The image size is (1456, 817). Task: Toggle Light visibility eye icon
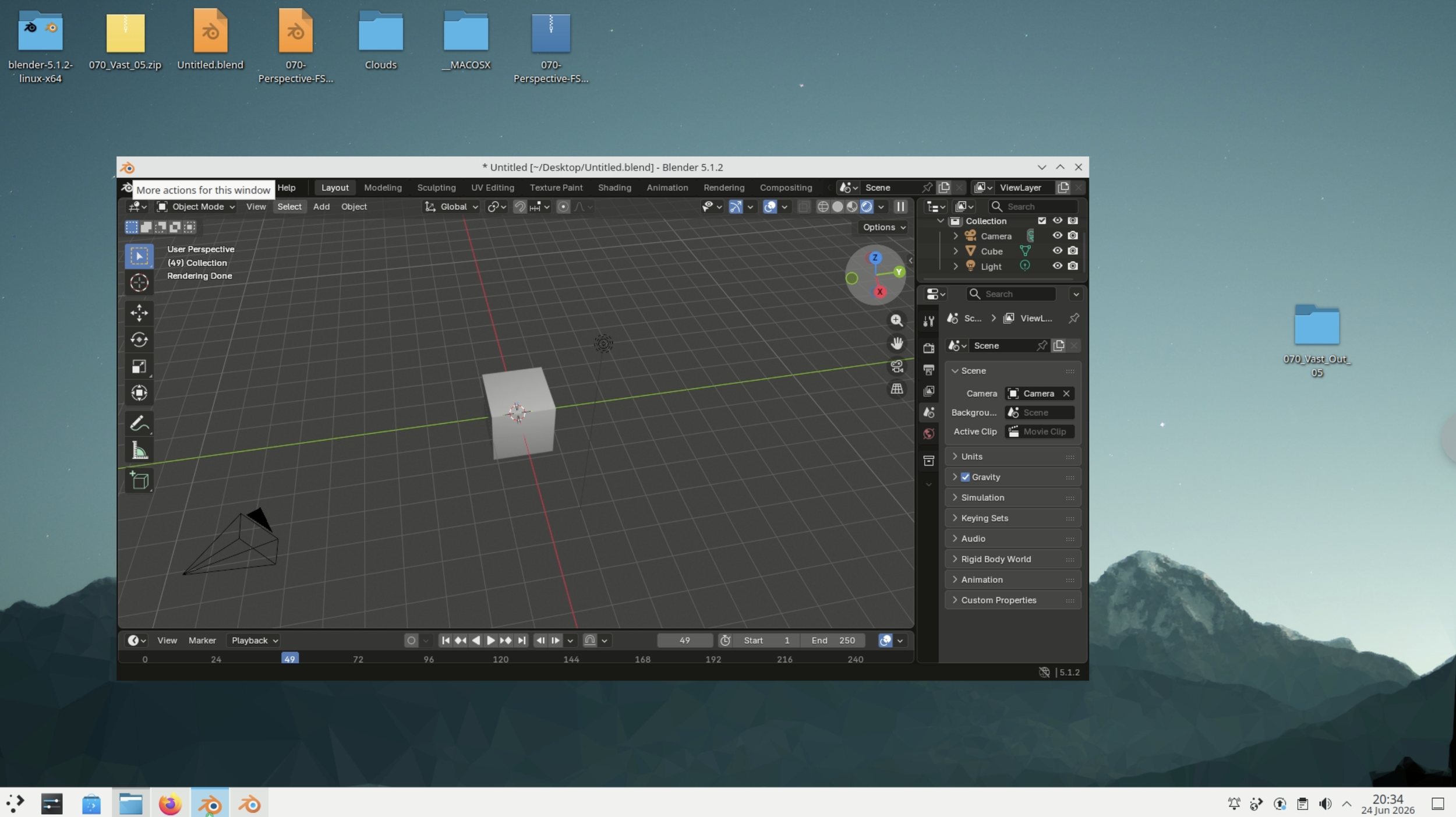[1056, 266]
